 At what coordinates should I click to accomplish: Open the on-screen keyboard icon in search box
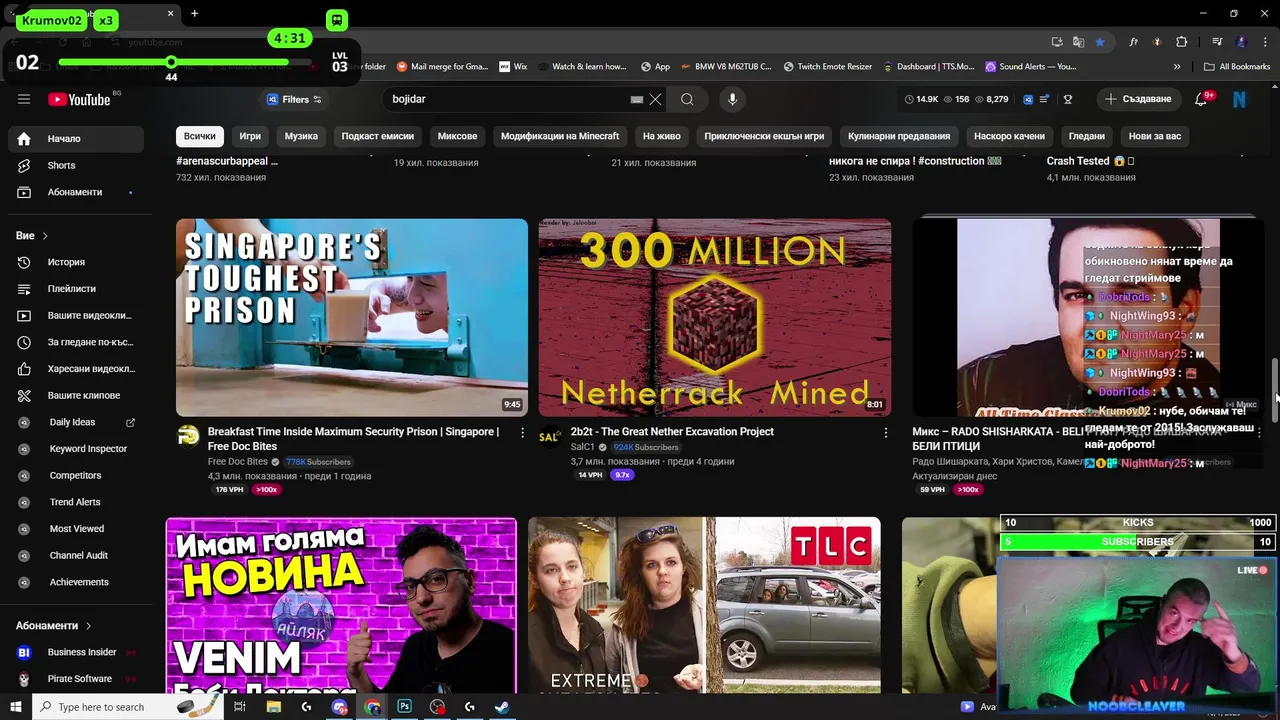pyautogui.click(x=636, y=99)
